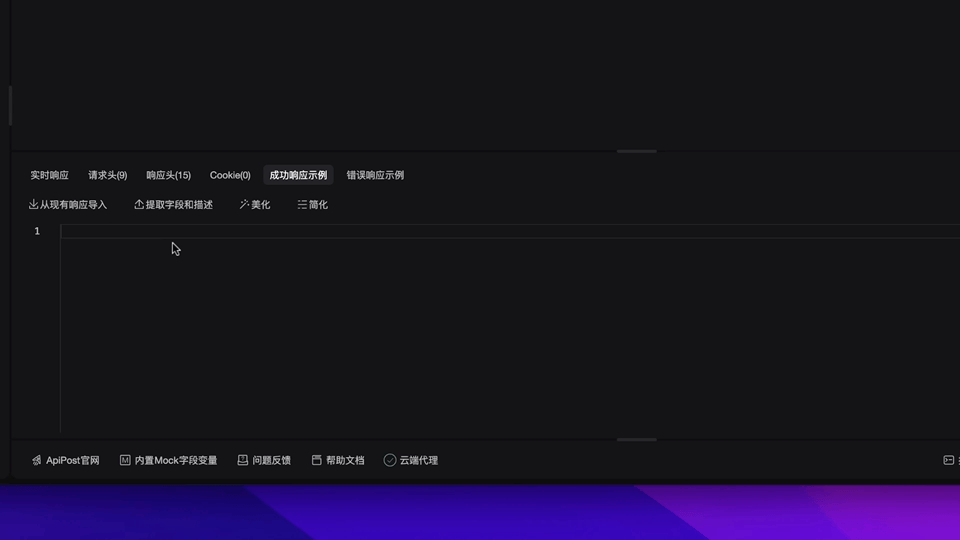This screenshot has height=540, width=960.
Task: Click the resize handle above the response tabs
Action: [637, 151]
